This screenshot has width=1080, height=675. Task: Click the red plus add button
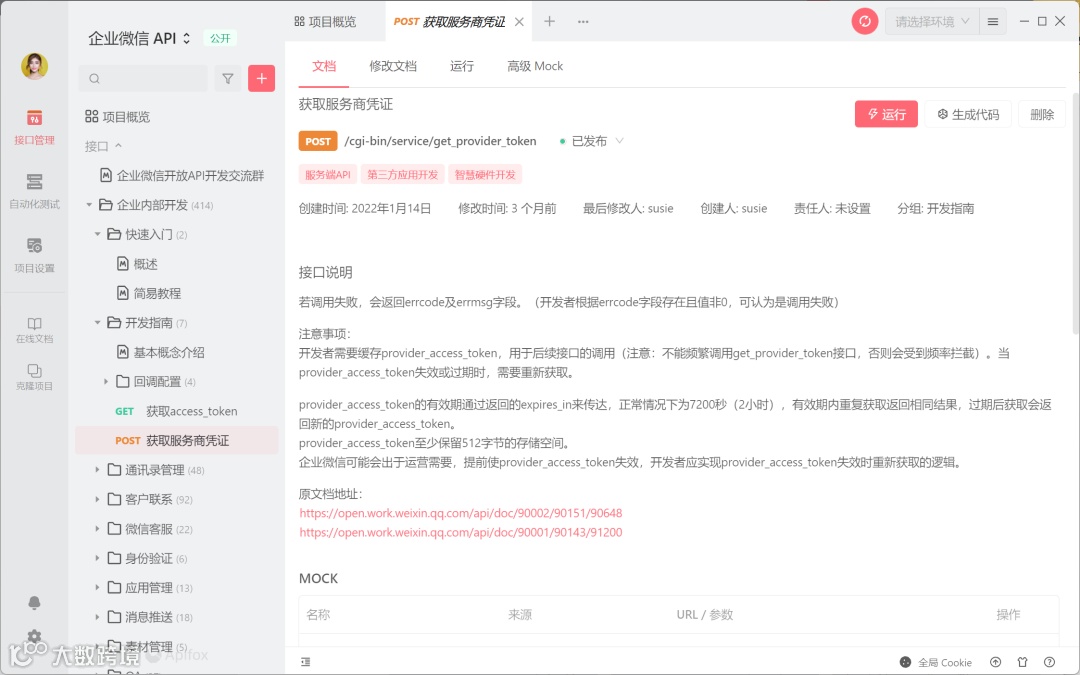(261, 79)
